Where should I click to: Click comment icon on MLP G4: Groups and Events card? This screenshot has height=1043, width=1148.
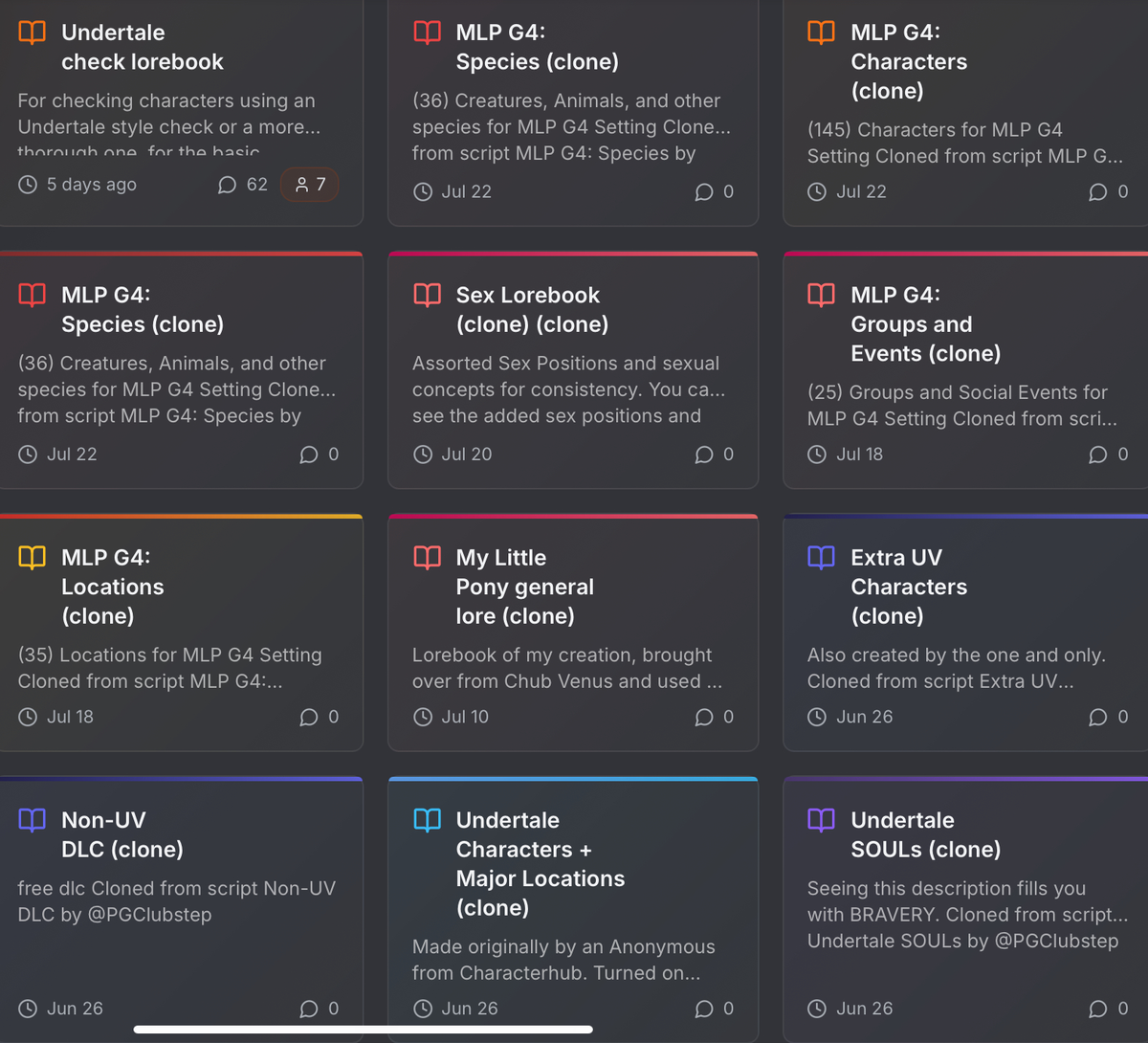pos(1097,455)
